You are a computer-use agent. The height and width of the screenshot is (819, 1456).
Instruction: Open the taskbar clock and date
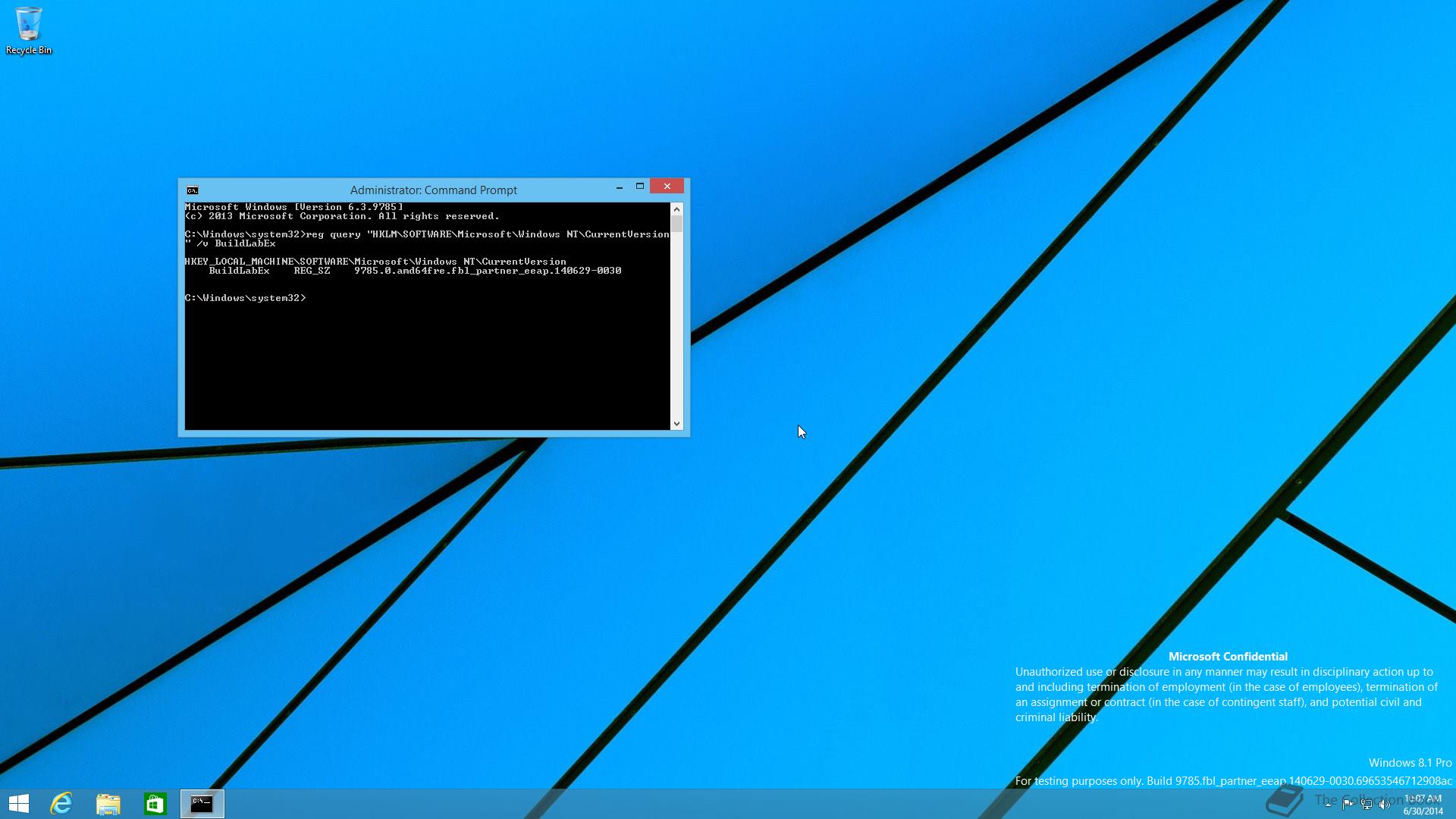(x=1423, y=805)
